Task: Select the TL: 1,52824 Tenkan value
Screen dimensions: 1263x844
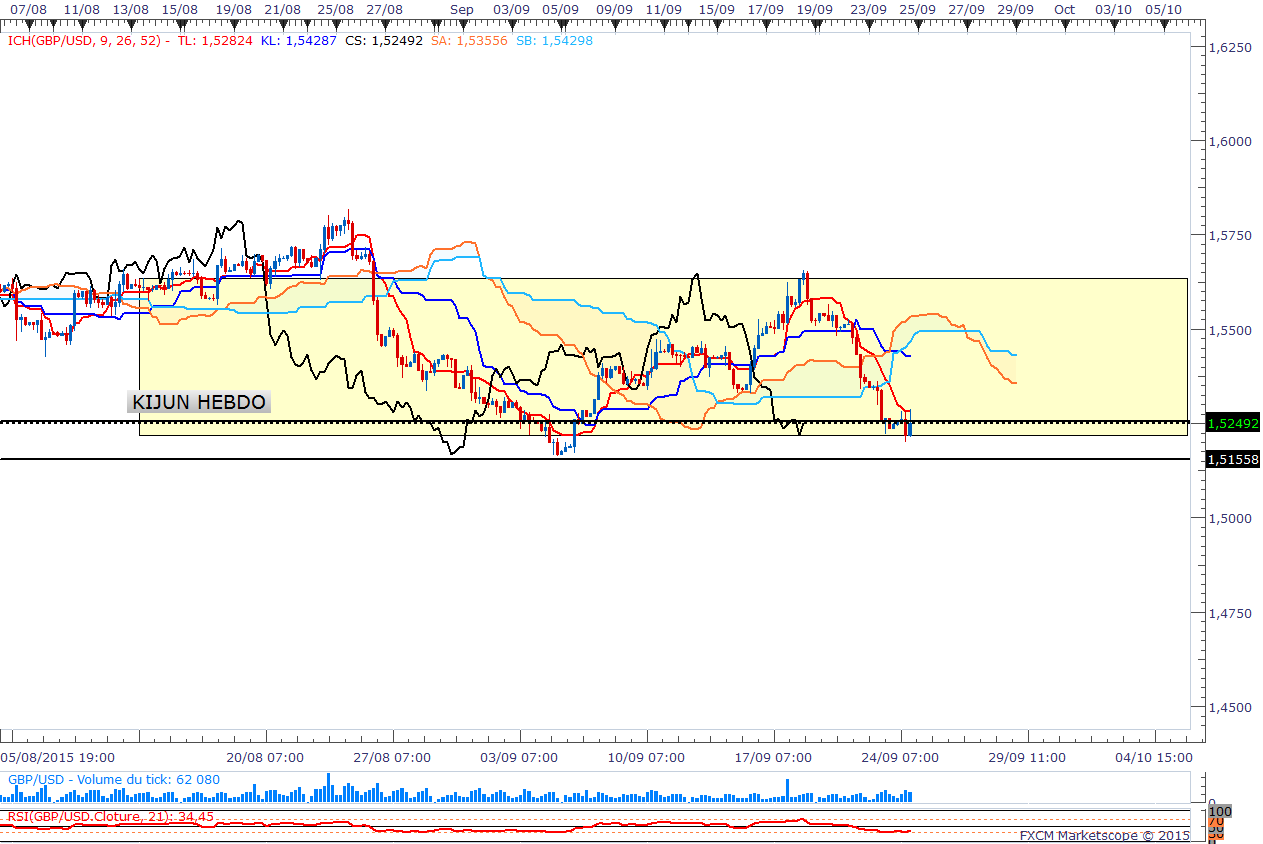Action: pyautogui.click(x=216, y=41)
